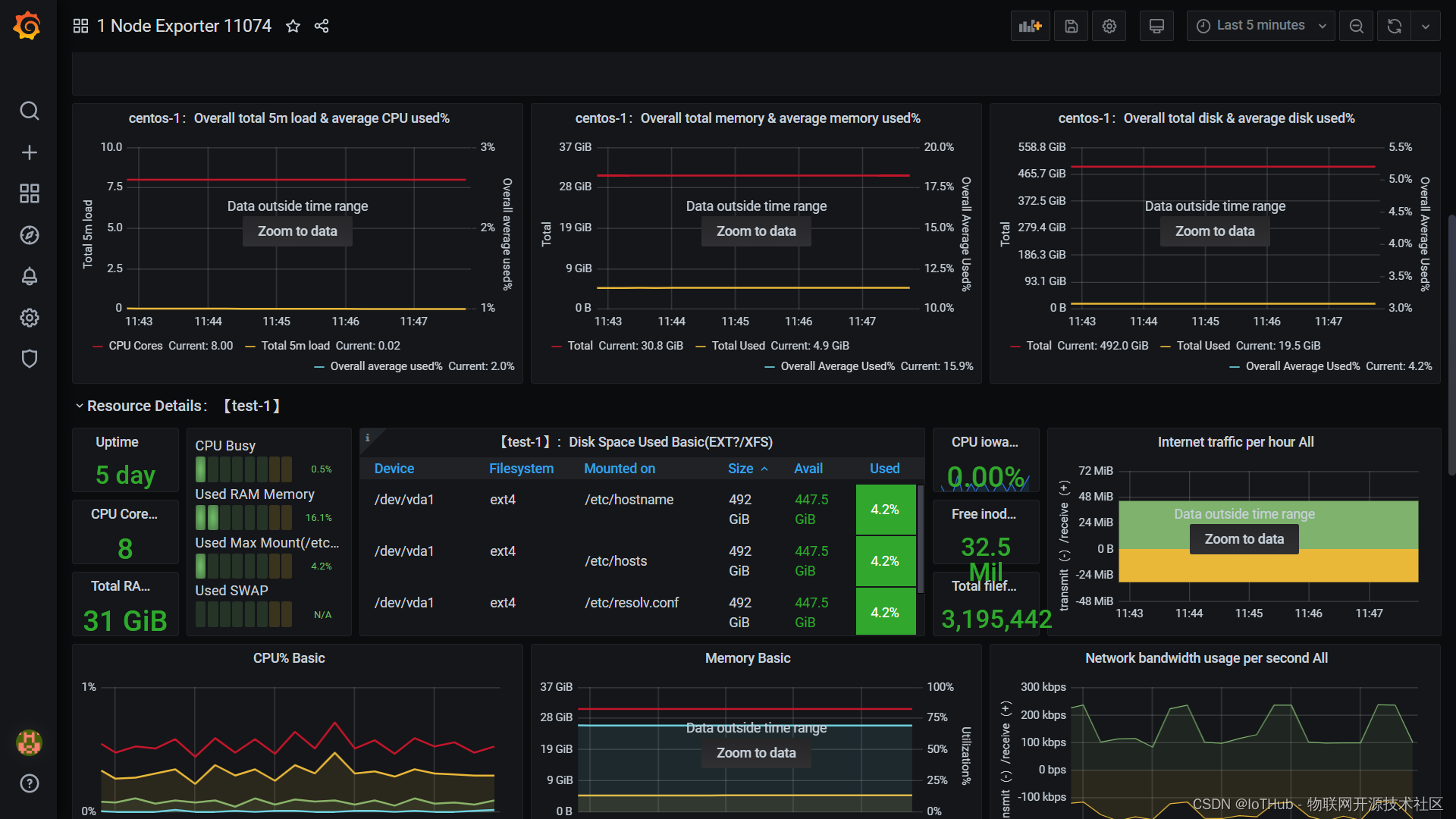Open the sidebar Search icon
This screenshot has height=819, width=1456.
(x=29, y=111)
